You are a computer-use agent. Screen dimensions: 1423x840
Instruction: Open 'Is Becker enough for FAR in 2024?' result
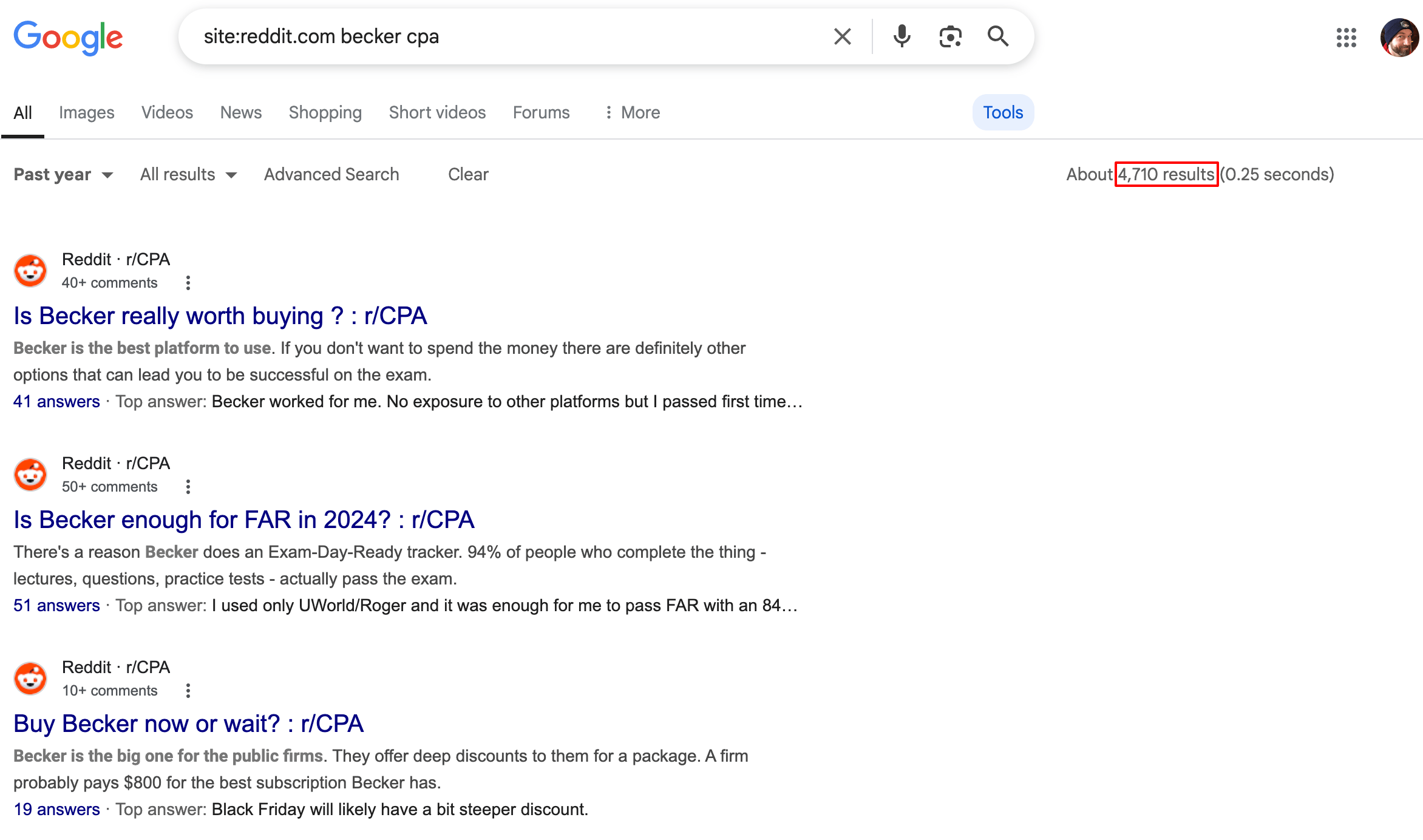pos(244,520)
